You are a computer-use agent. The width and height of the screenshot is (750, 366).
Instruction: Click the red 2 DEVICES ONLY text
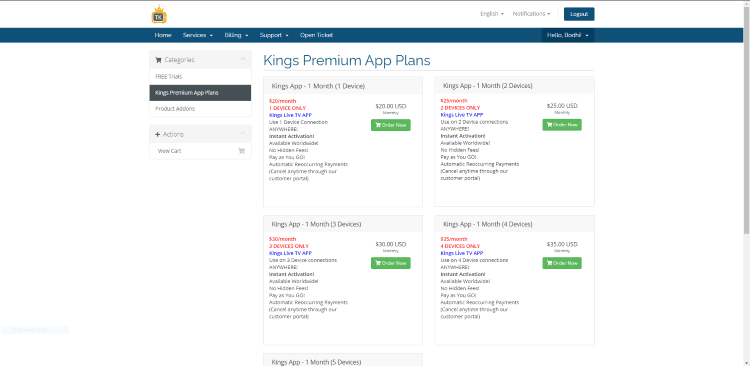click(460, 108)
